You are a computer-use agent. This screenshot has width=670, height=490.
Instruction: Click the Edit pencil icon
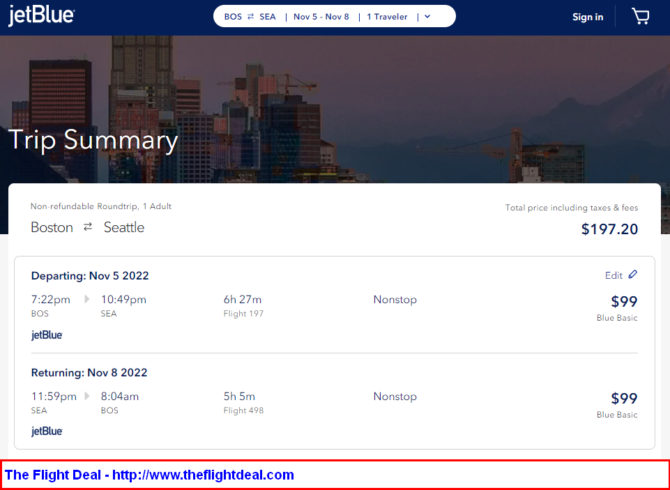[633, 275]
